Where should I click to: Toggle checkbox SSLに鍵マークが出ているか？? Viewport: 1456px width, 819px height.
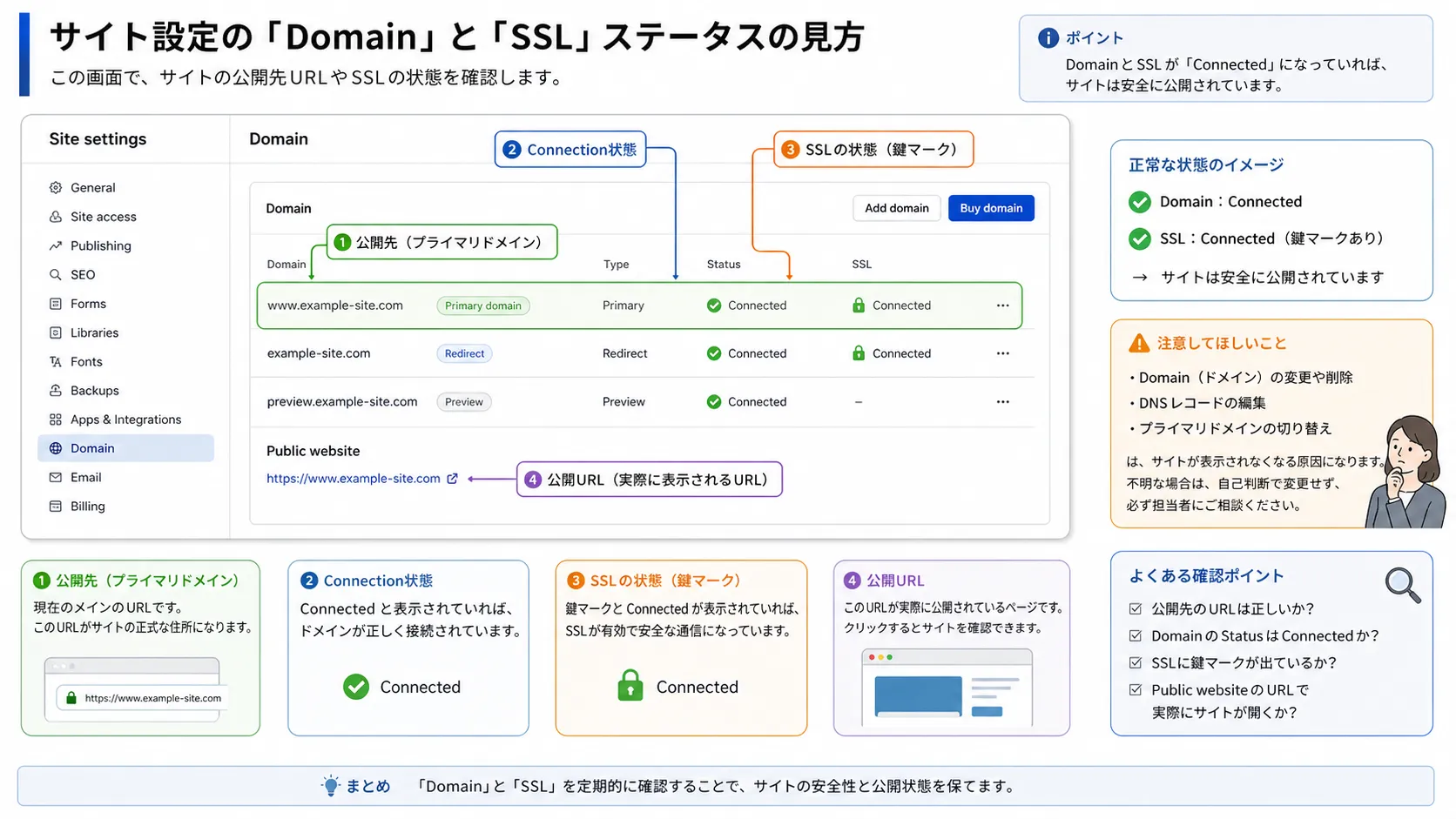[1136, 663]
